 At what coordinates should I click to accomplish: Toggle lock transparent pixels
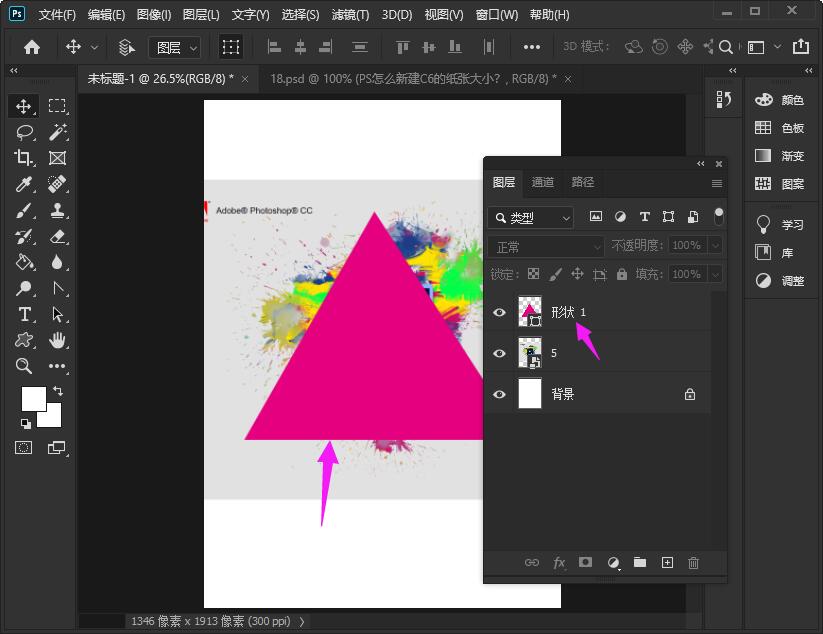tap(533, 273)
